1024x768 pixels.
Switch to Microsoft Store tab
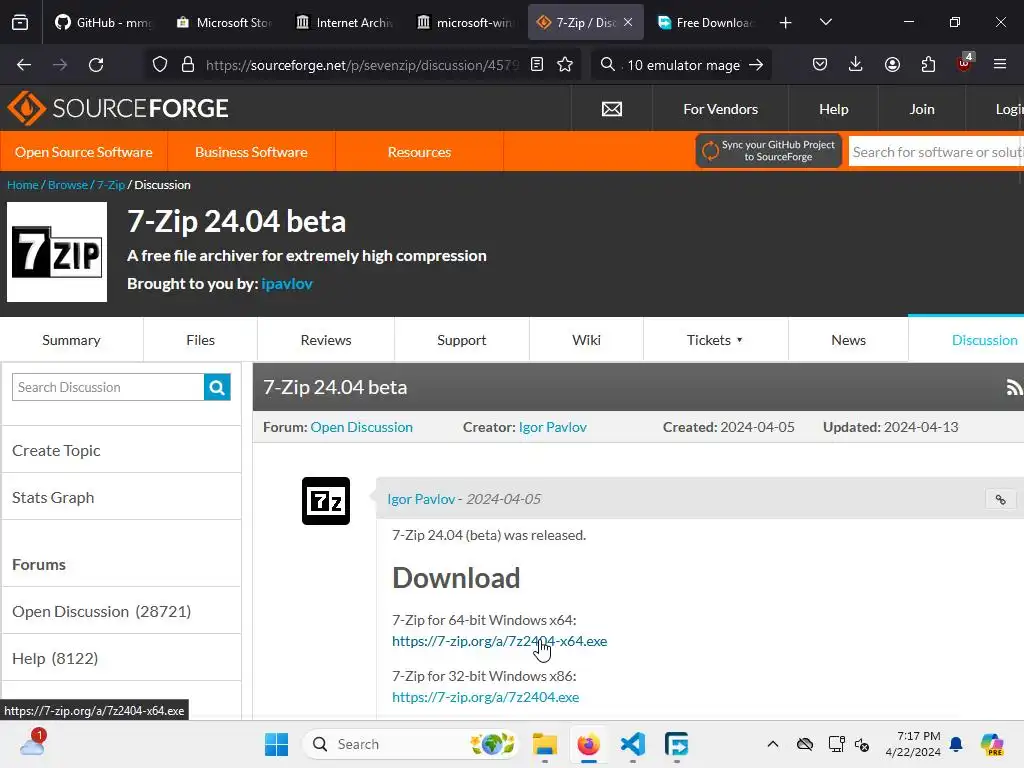[x=225, y=23]
